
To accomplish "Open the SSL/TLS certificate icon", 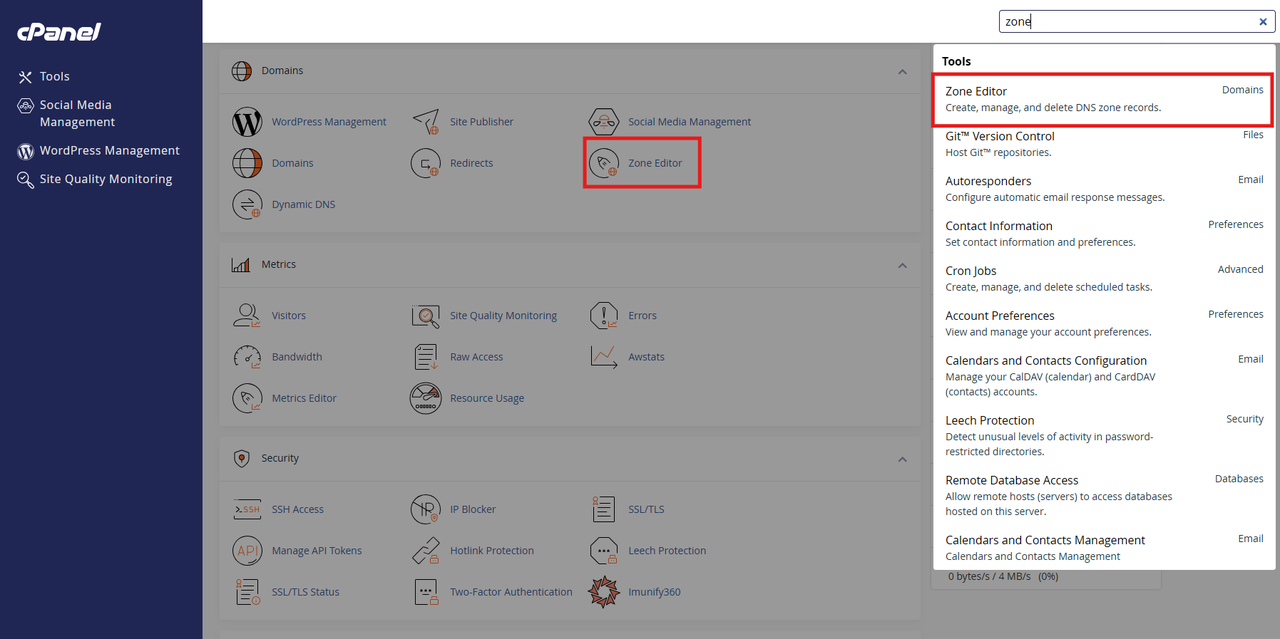I will point(604,510).
